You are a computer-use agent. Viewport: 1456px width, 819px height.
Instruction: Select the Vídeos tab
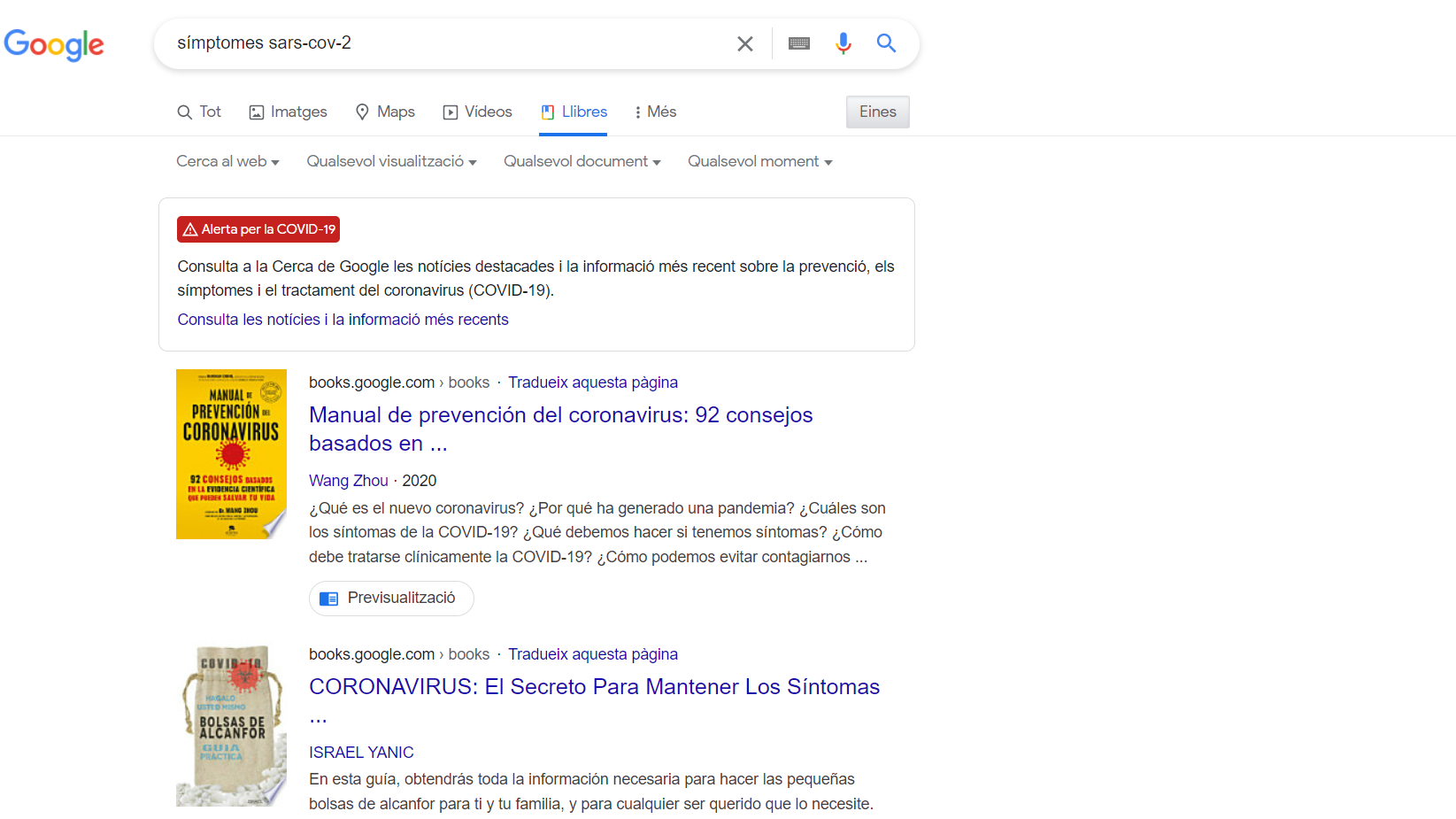click(x=477, y=112)
